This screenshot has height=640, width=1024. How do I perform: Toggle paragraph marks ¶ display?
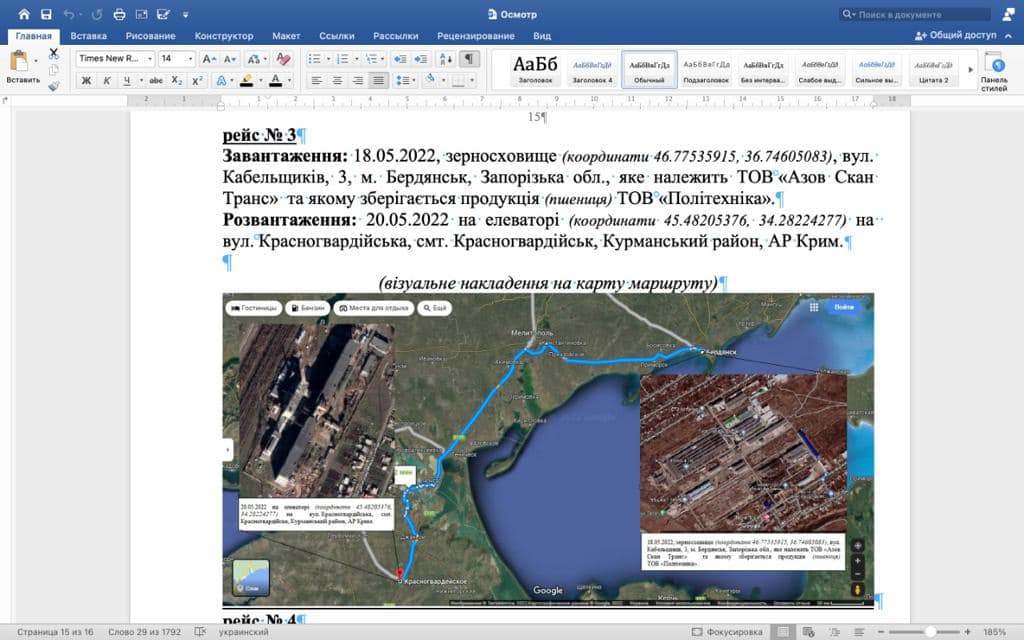pos(469,59)
